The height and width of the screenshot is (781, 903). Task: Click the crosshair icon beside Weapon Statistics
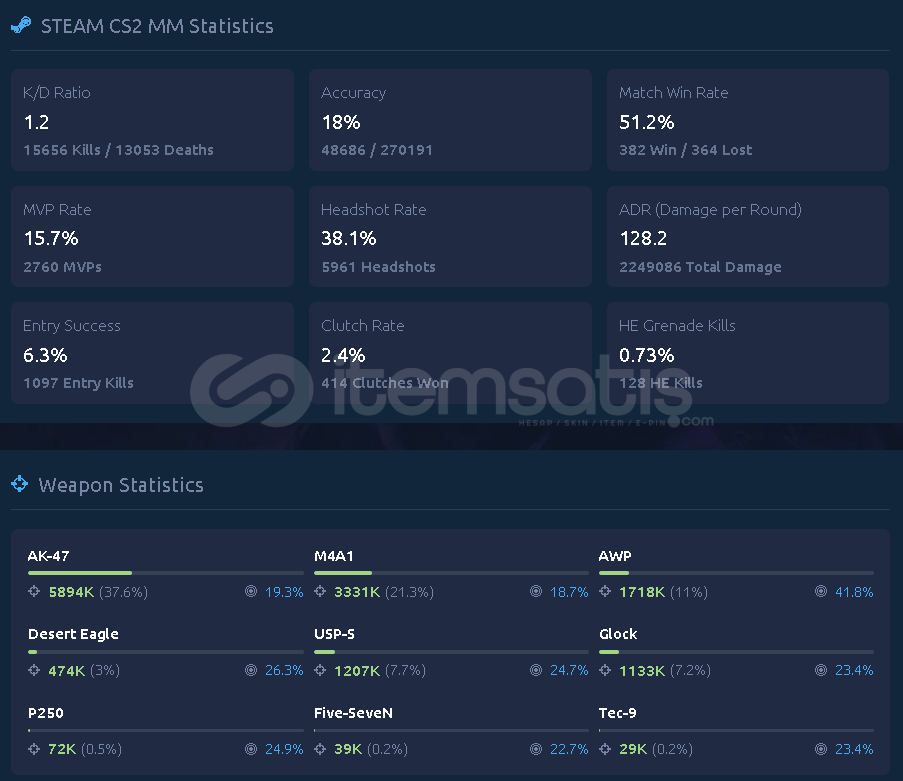20,484
